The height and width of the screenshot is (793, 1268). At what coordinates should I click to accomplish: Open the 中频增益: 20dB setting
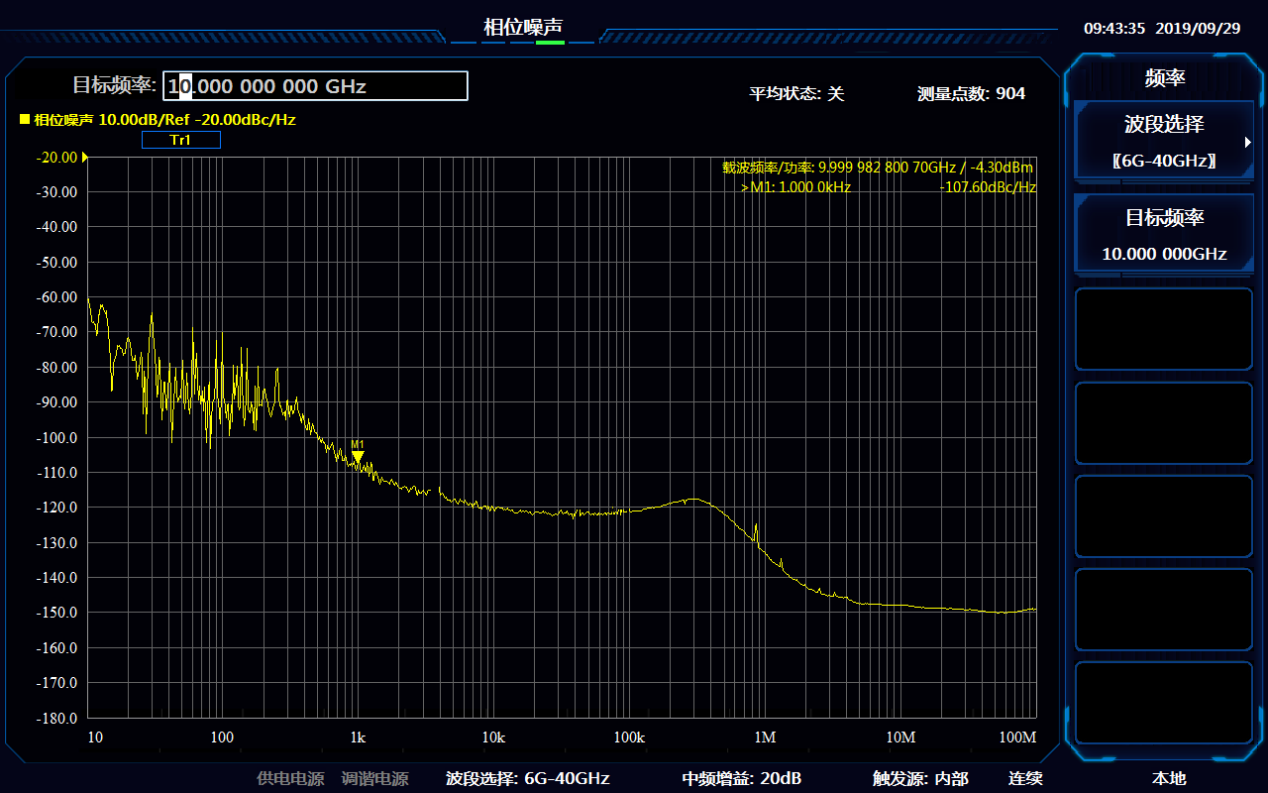coord(741,778)
